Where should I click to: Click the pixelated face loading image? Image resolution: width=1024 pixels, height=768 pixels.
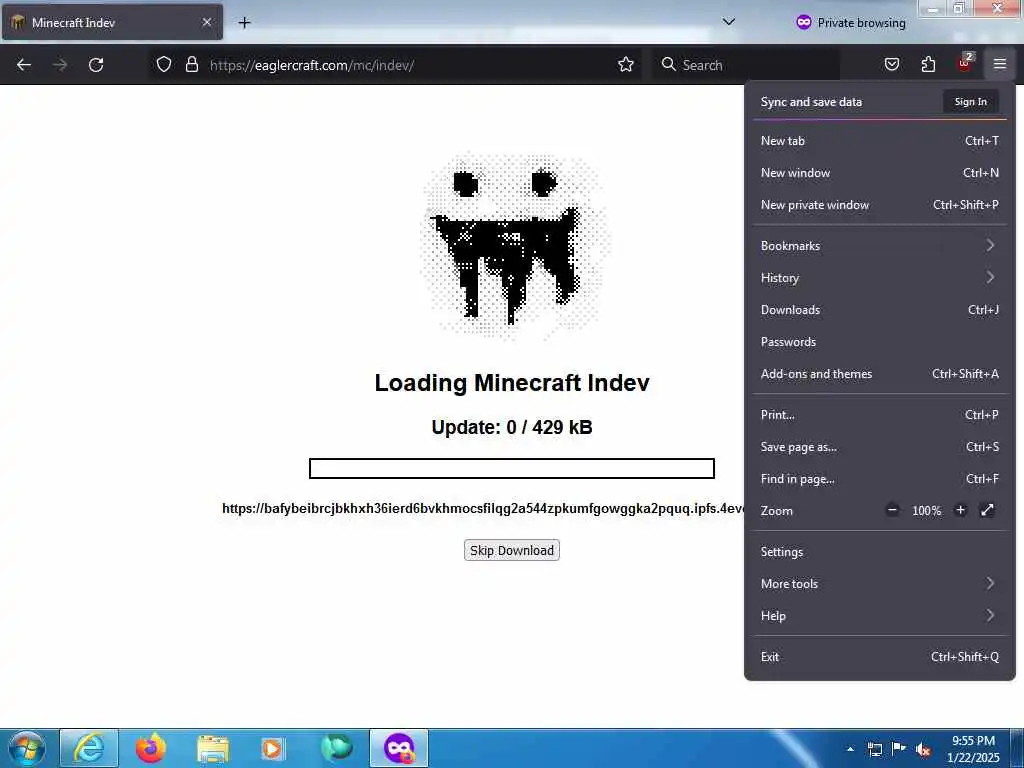(513, 246)
